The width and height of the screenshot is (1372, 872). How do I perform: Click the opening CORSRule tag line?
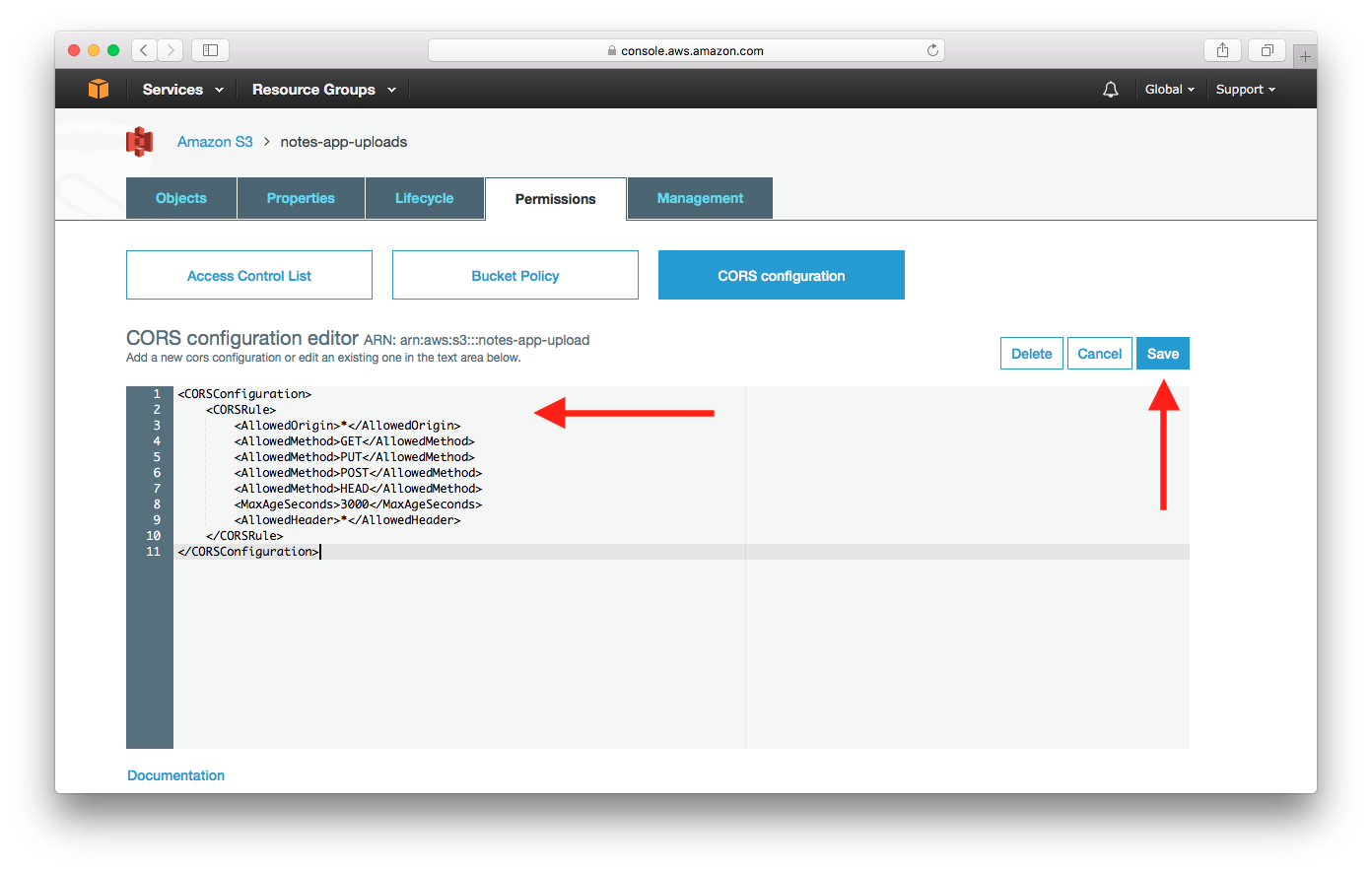(241, 410)
